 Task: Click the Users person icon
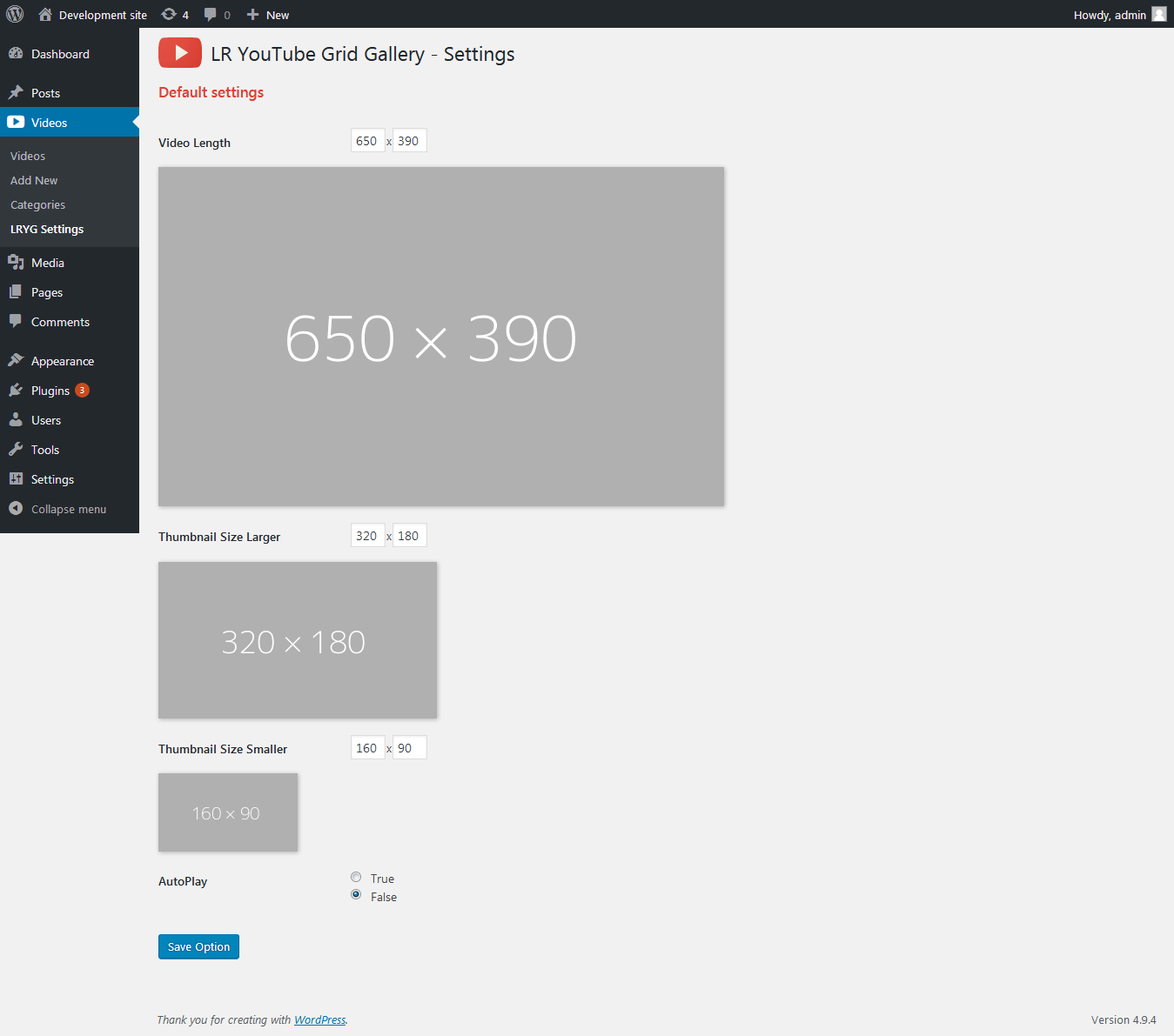click(x=16, y=419)
